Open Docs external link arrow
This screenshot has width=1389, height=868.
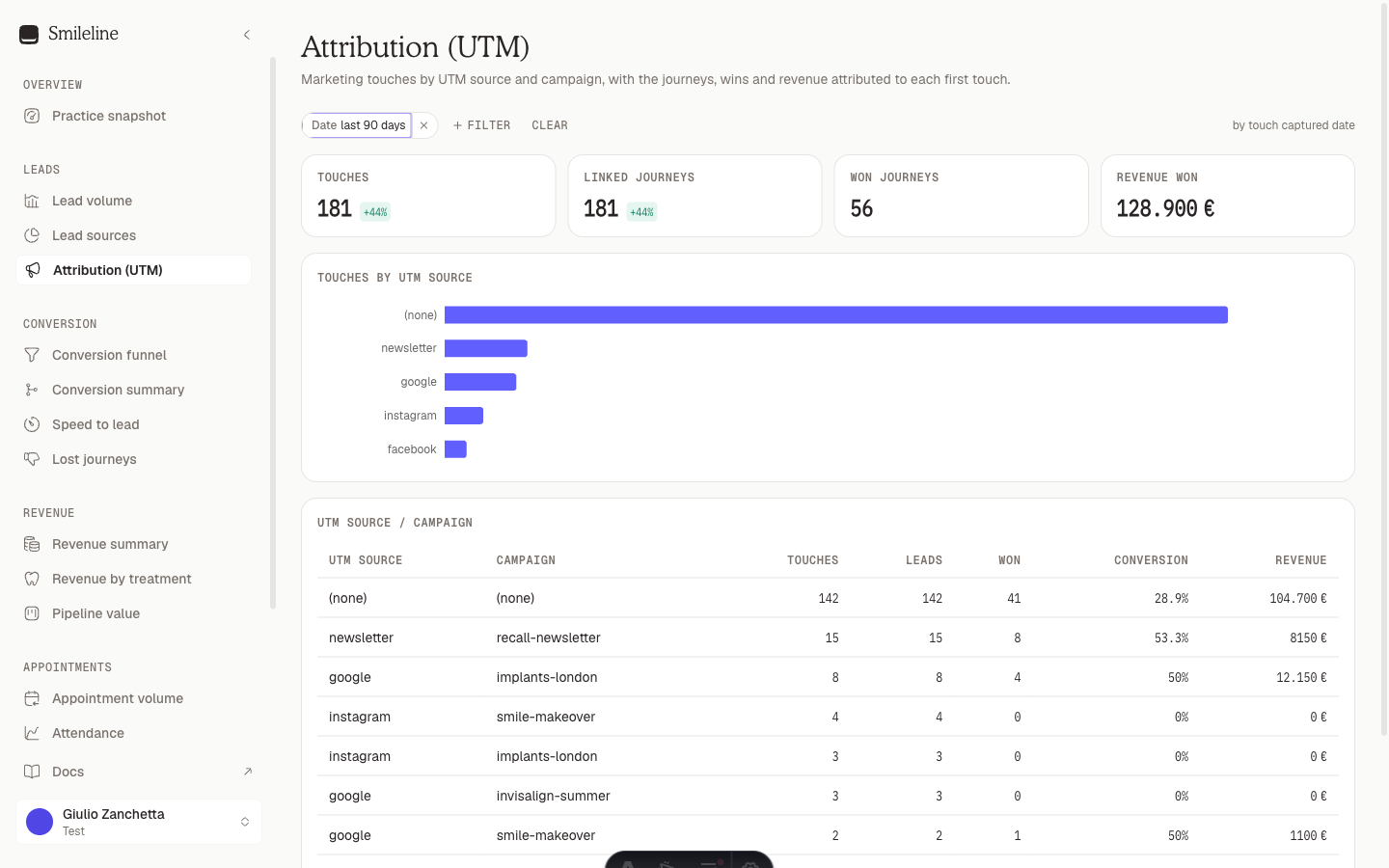(248, 772)
